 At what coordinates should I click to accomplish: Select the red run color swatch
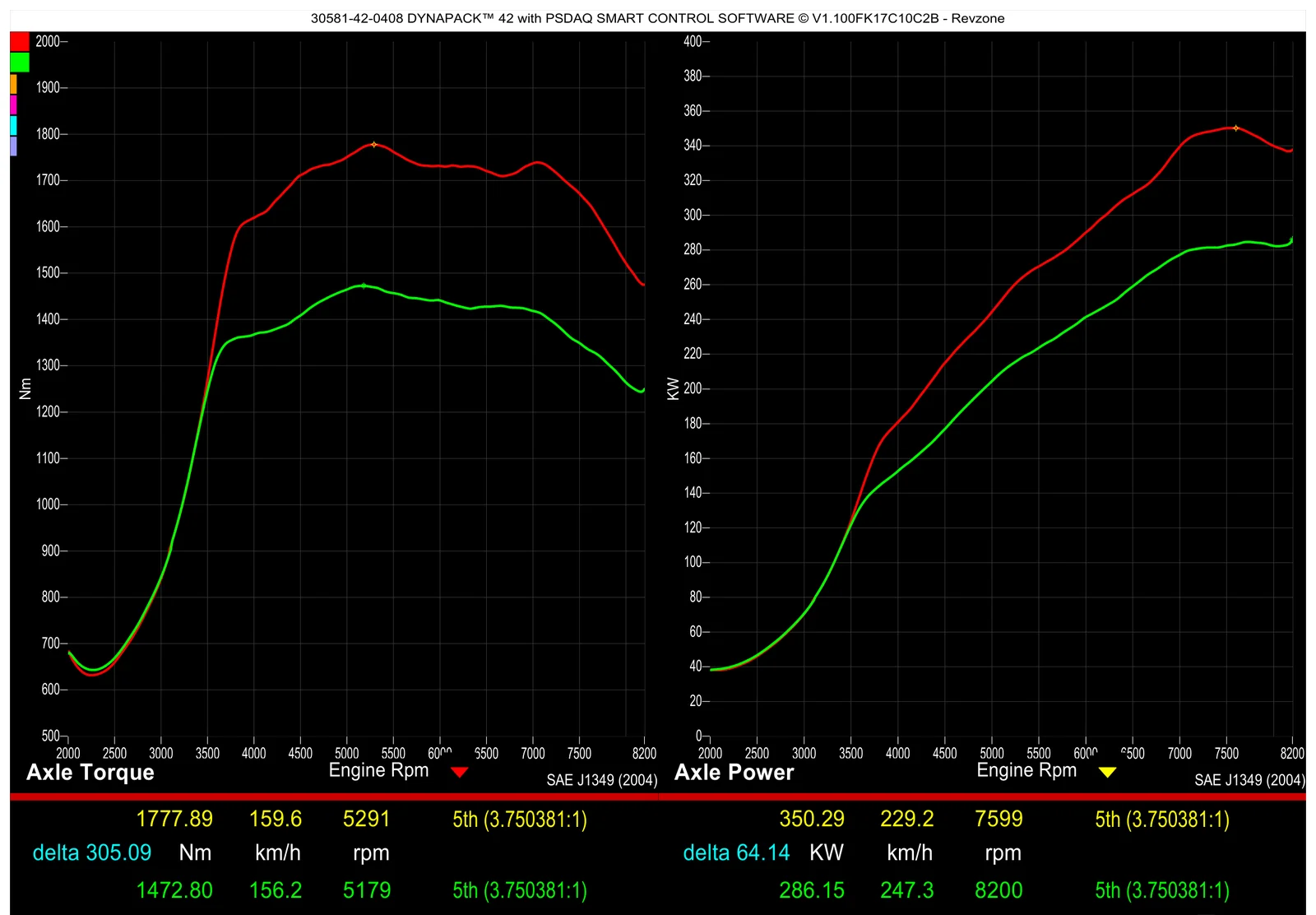[20, 42]
